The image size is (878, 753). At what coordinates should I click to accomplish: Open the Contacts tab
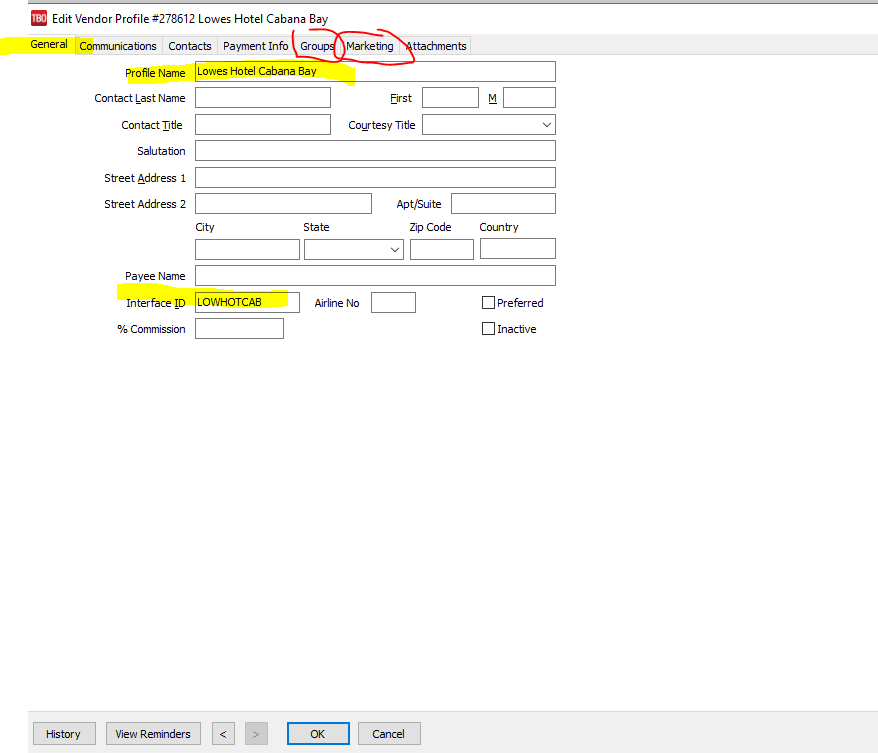[x=190, y=46]
